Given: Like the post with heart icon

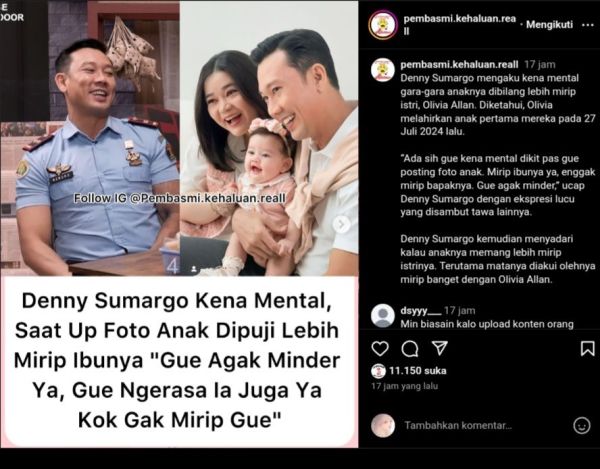Looking at the screenshot, I should pos(380,348).
